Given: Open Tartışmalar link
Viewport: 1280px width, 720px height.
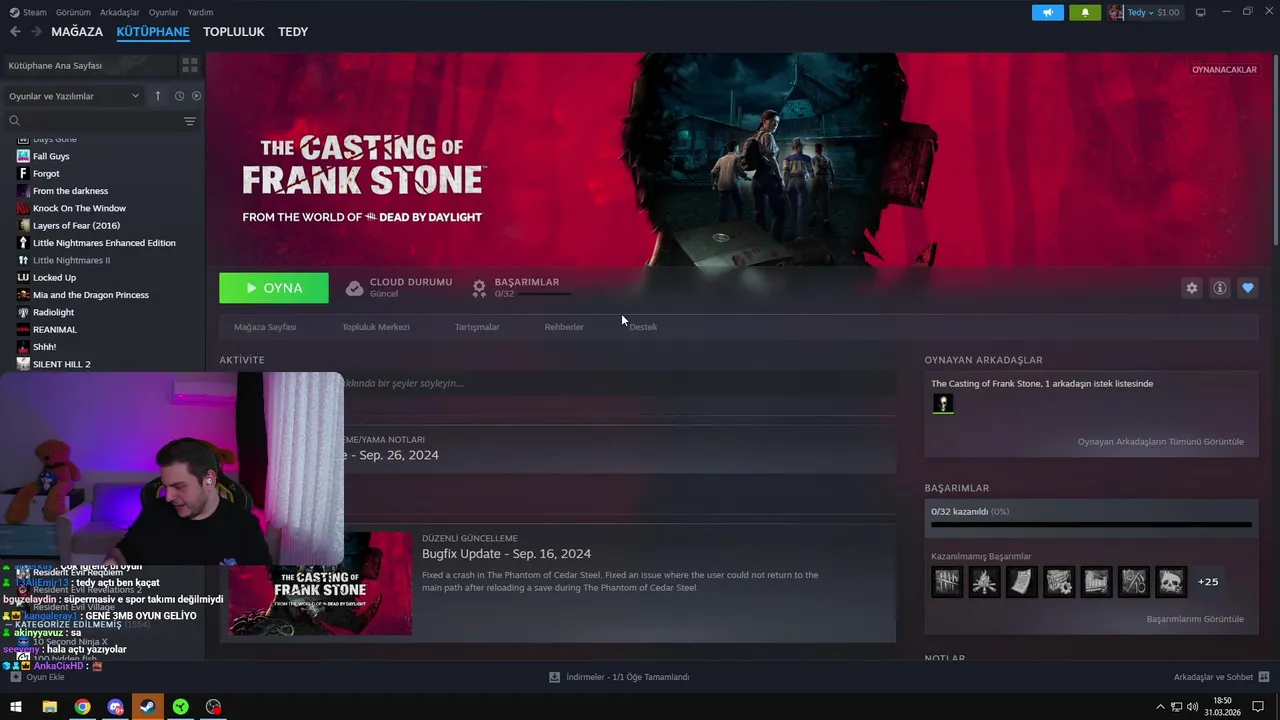Looking at the screenshot, I should pyautogui.click(x=477, y=327).
